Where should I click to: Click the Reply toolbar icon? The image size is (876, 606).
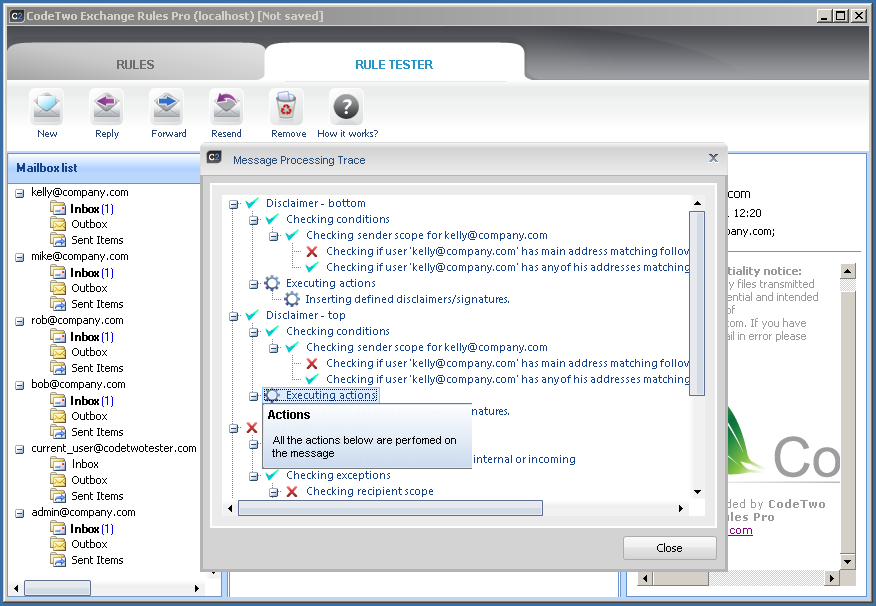click(107, 107)
